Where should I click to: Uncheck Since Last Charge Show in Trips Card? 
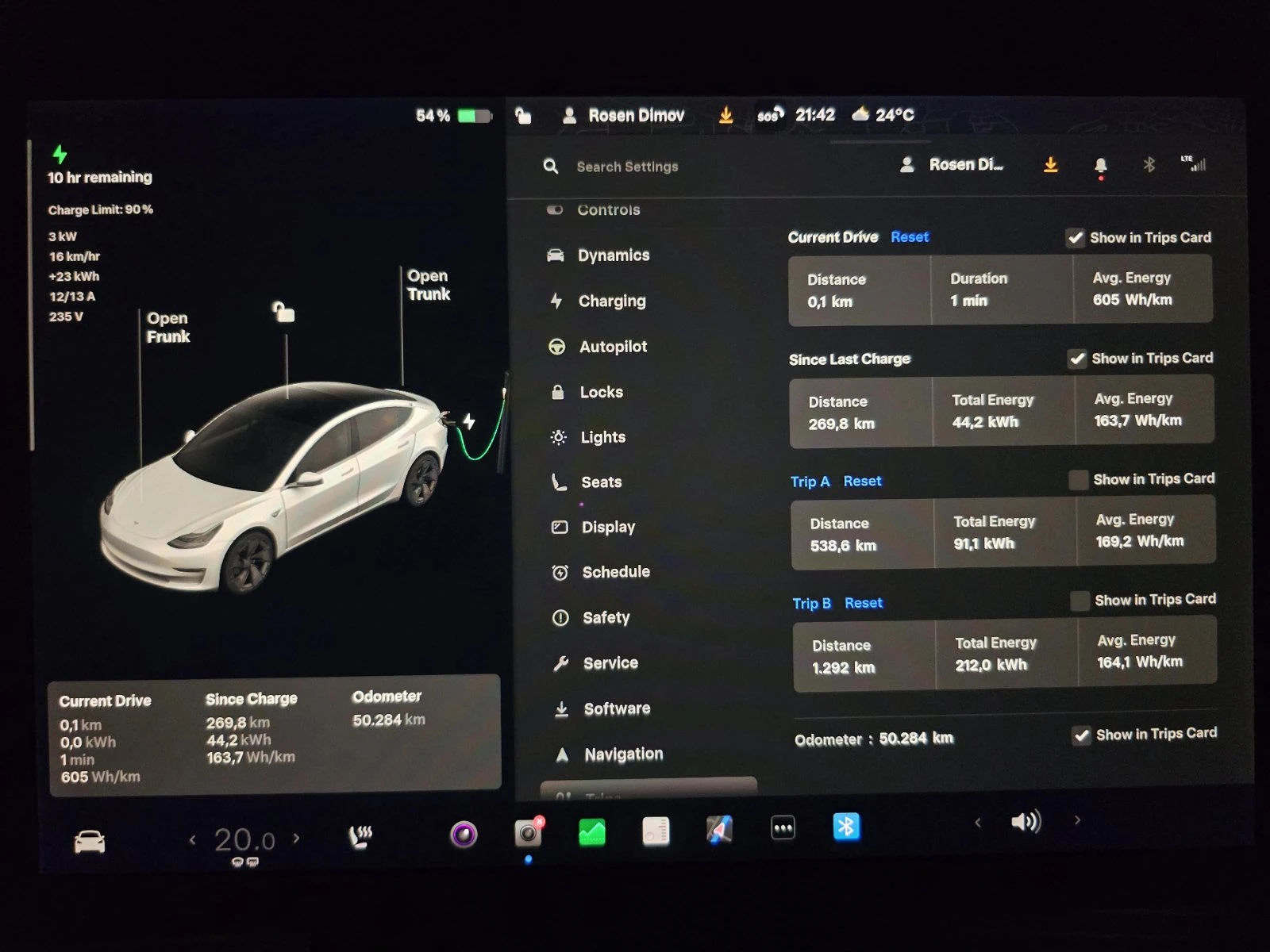pos(1077,359)
